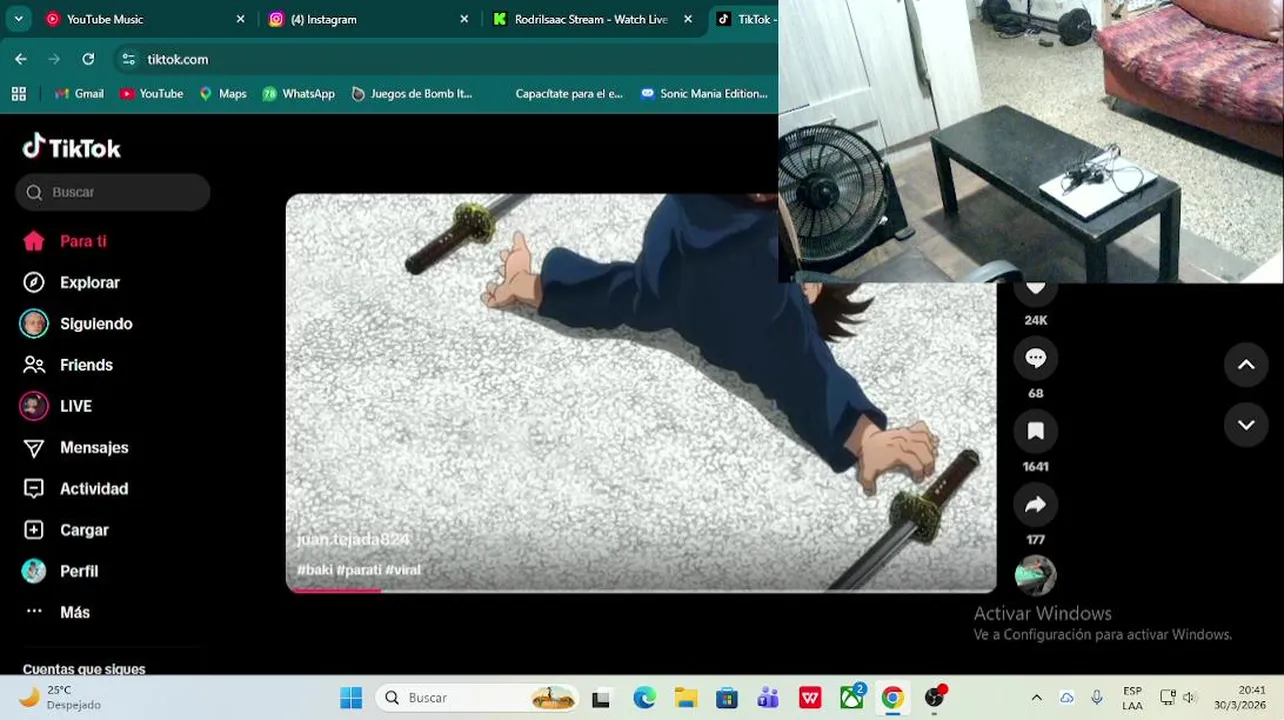This screenshot has width=1284, height=720.
Task: Click the TikTok logo
Action: [72, 148]
